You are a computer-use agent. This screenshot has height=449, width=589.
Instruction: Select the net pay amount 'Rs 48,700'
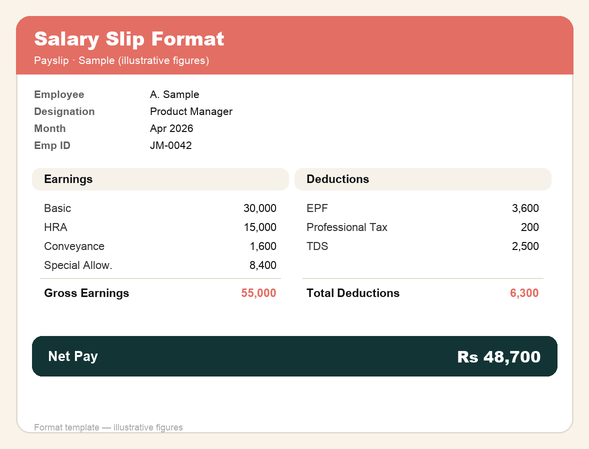click(499, 357)
